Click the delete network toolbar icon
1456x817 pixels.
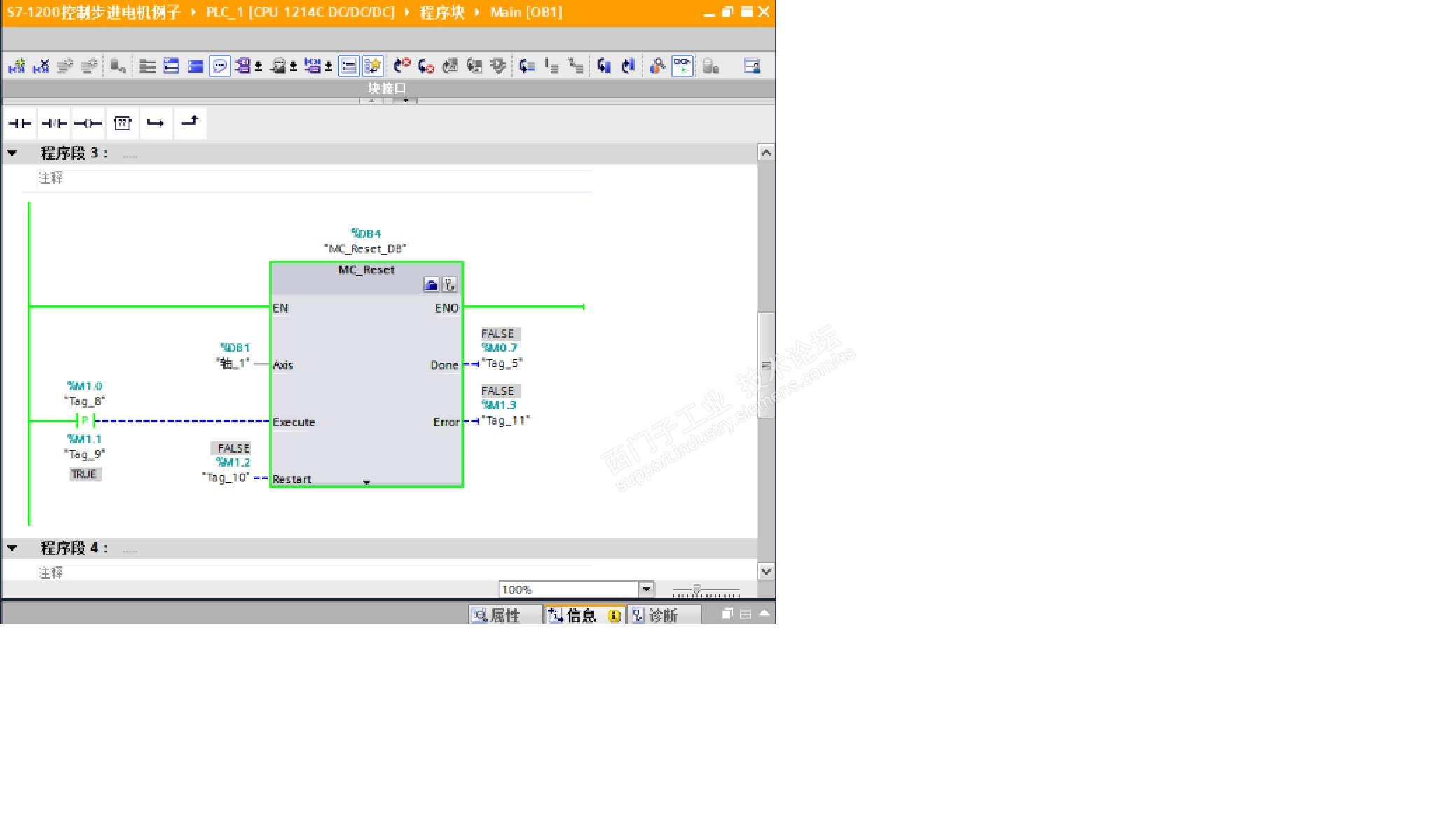point(41,67)
